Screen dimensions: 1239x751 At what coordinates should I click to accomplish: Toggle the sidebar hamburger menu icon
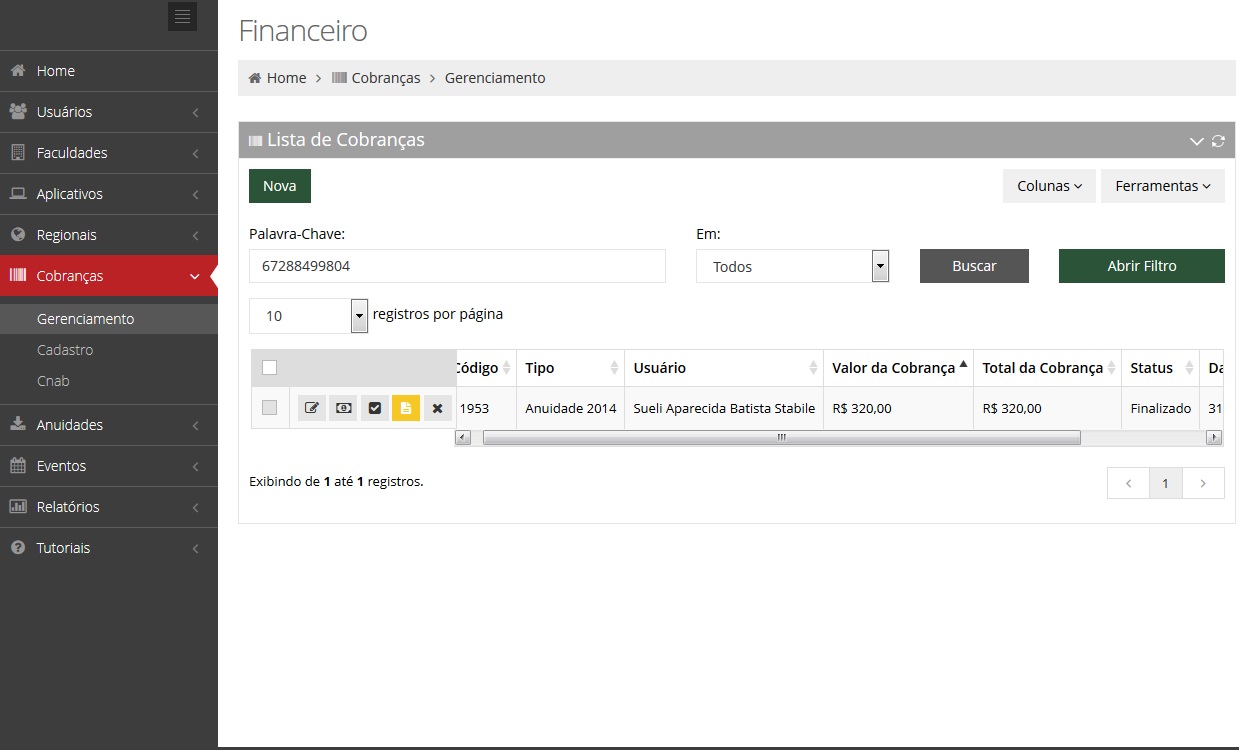click(x=182, y=16)
